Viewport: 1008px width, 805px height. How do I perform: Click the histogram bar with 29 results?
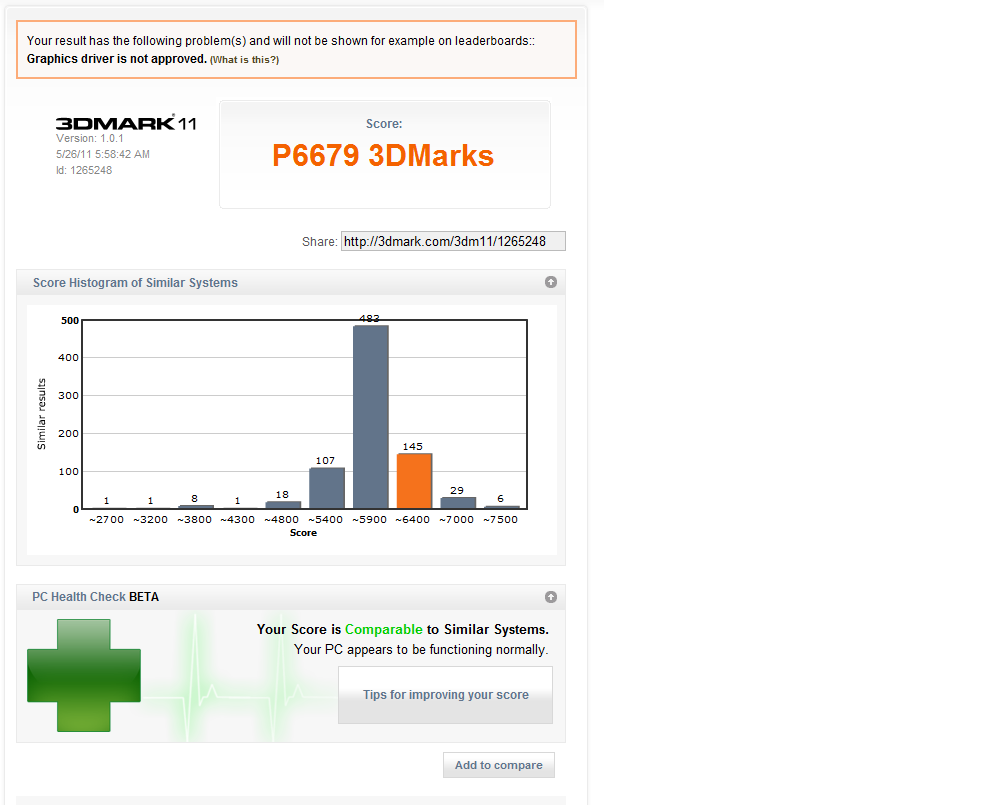458,502
